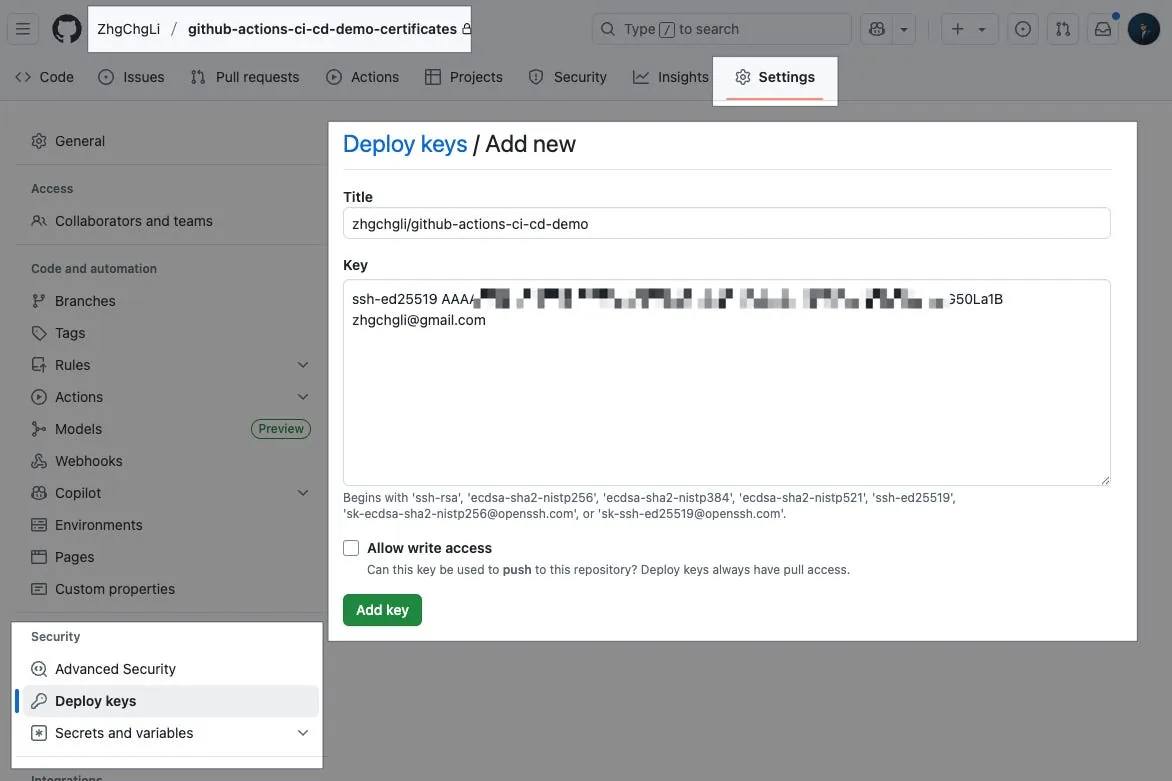Viewport: 1172px width, 781px height.
Task: Switch to the Actions repository tab
Action: [362, 77]
